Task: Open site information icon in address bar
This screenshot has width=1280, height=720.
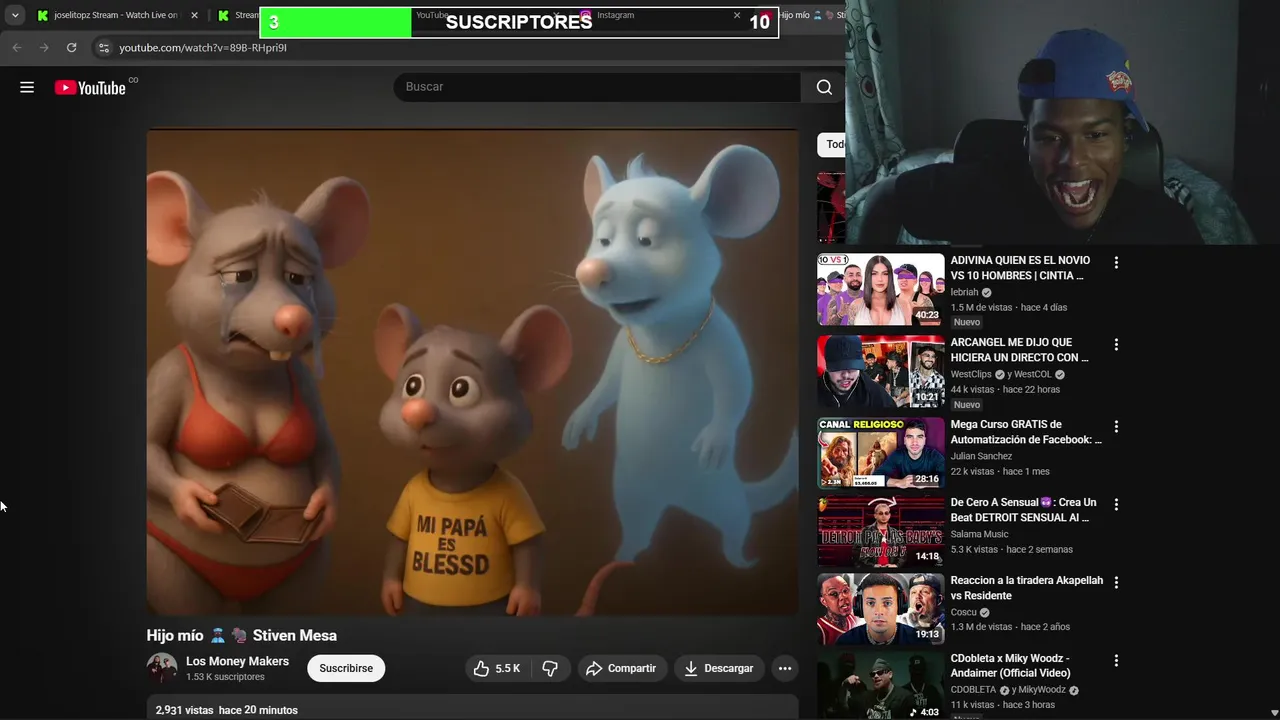Action: tap(103, 47)
